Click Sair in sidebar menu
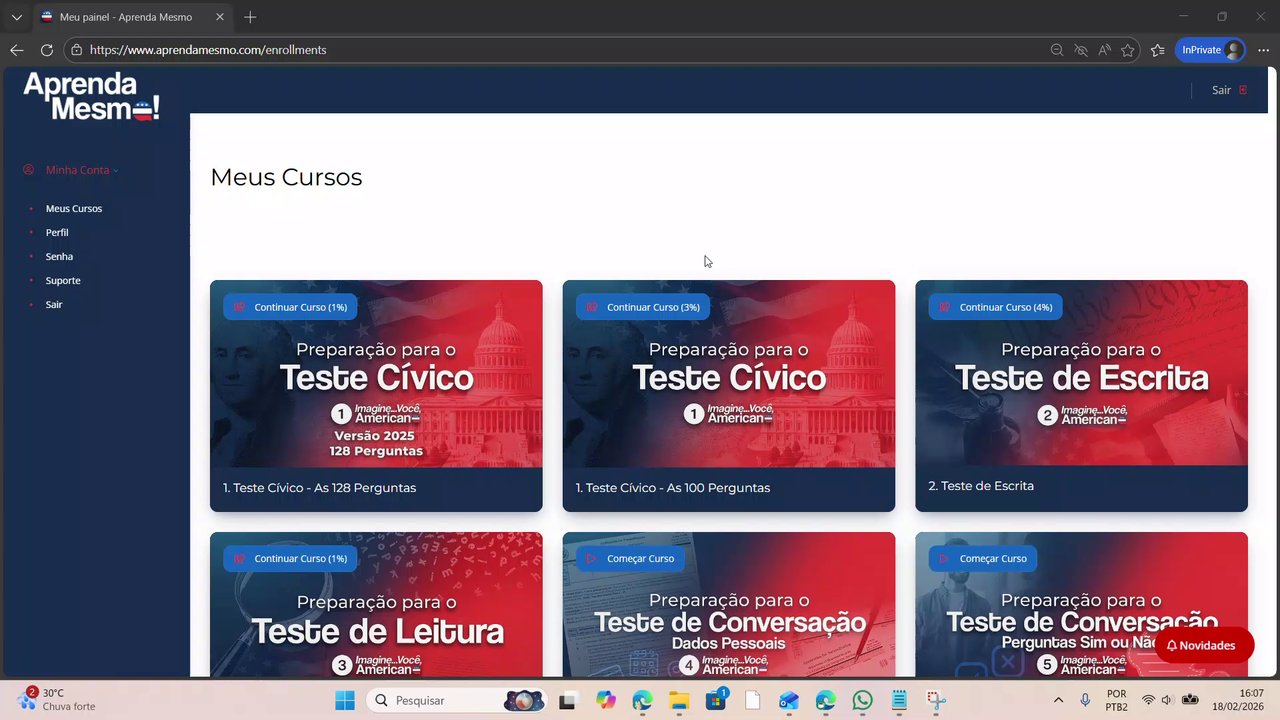Screen dimensions: 1280x720 tap(54, 305)
